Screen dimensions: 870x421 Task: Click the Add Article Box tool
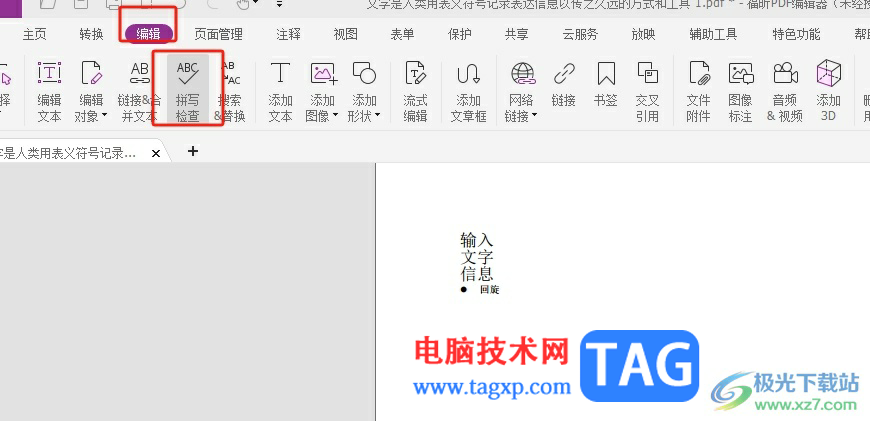point(468,92)
